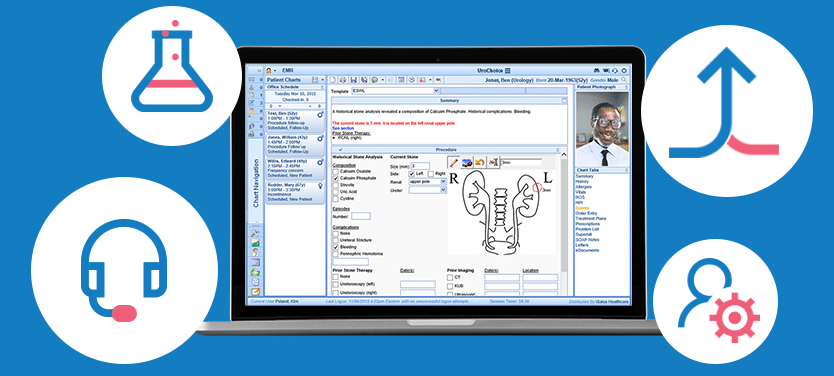834x376 pixels.
Task: Click the Episodes Number input field
Action: [x=361, y=216]
